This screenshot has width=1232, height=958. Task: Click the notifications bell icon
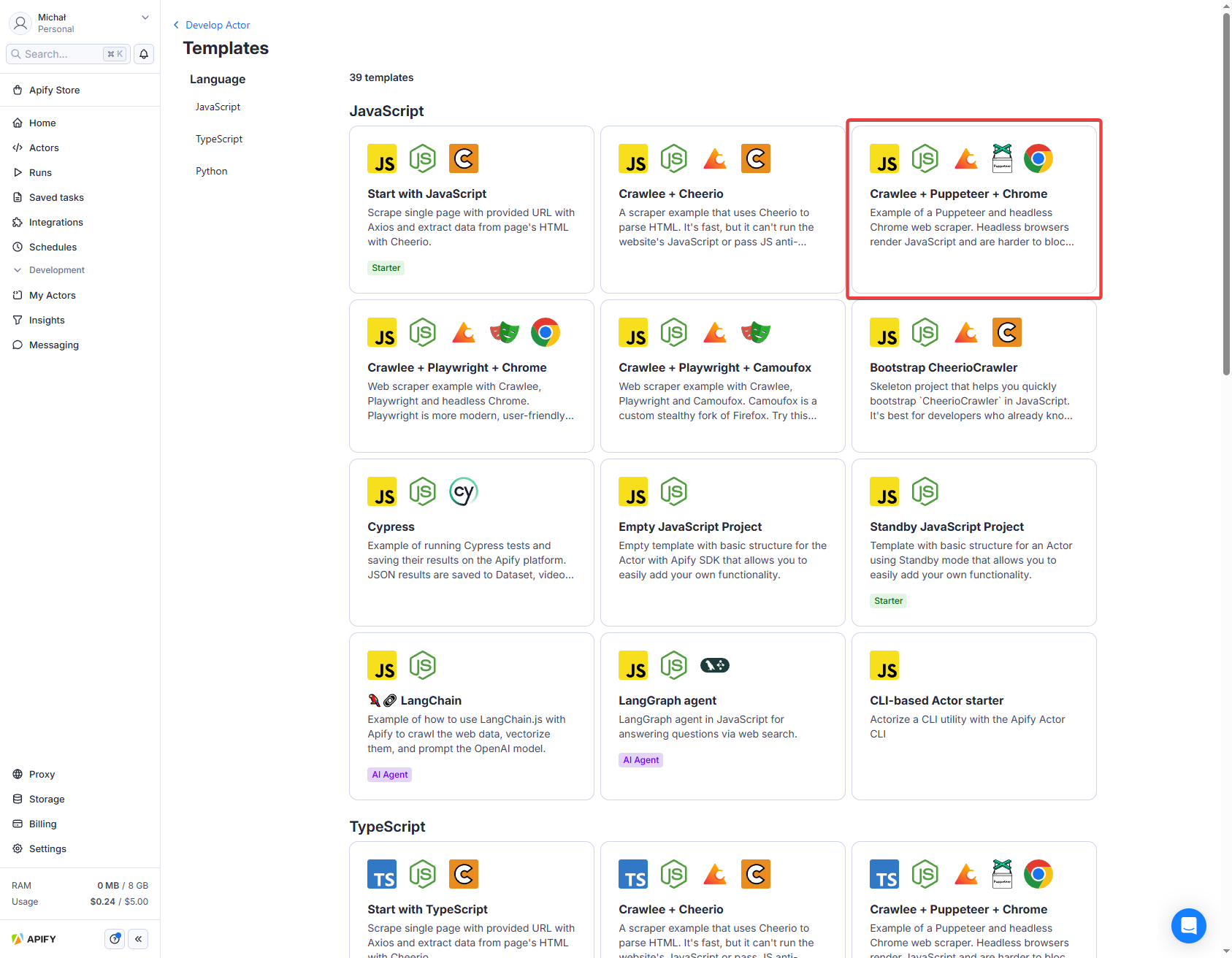click(x=144, y=54)
